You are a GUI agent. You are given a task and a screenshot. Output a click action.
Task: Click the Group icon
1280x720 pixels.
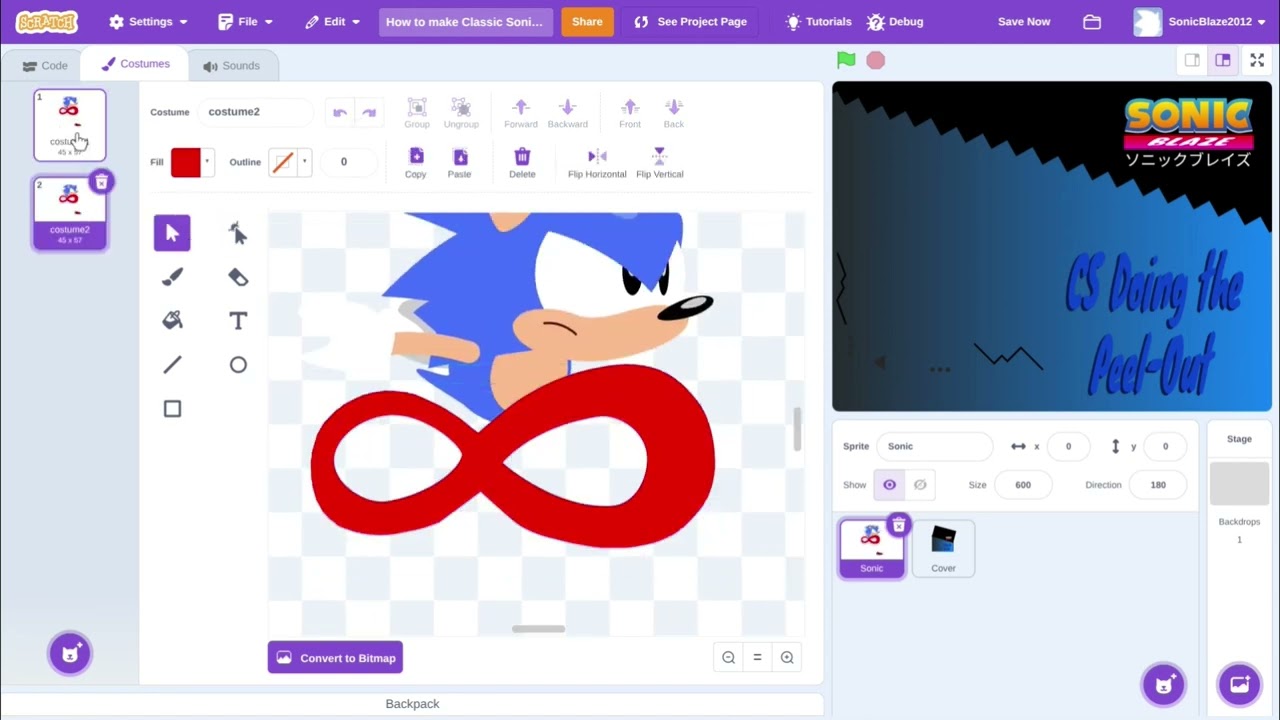click(417, 106)
